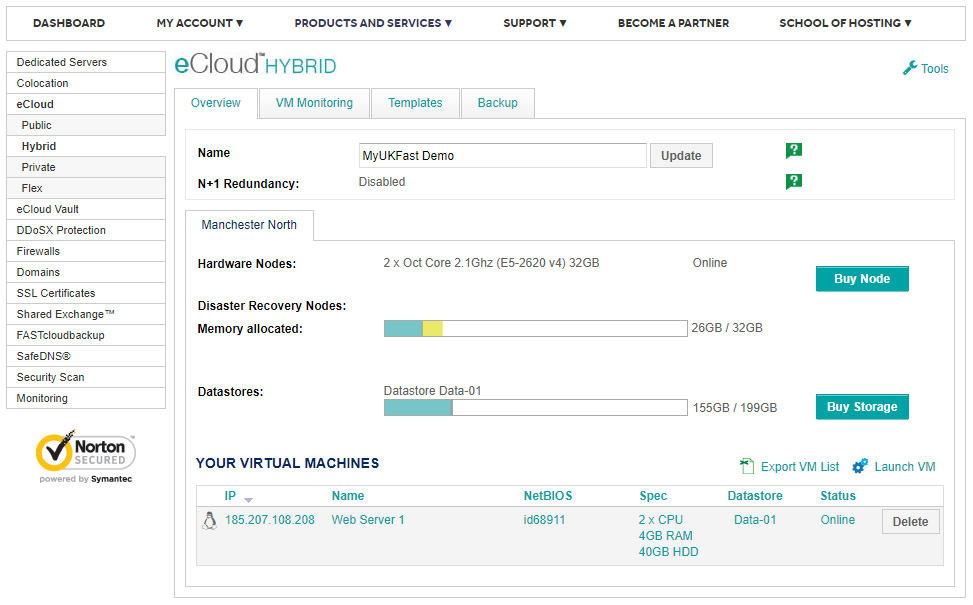Focus the Name input field
The image size is (973, 605).
pyautogui.click(x=503, y=156)
